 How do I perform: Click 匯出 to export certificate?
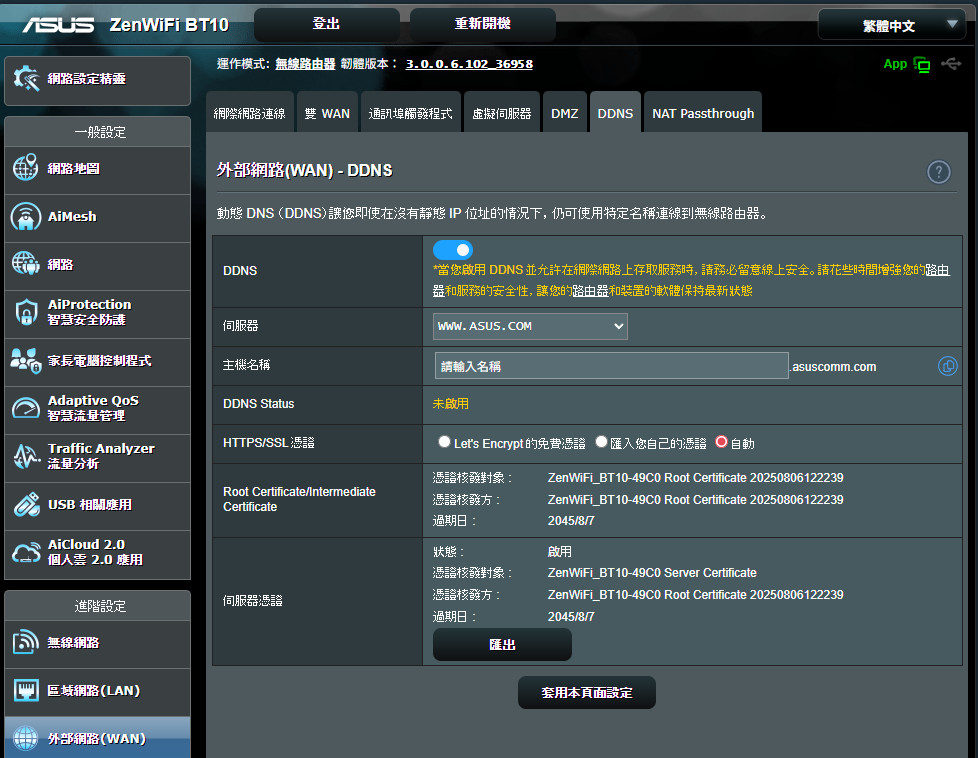click(x=502, y=644)
